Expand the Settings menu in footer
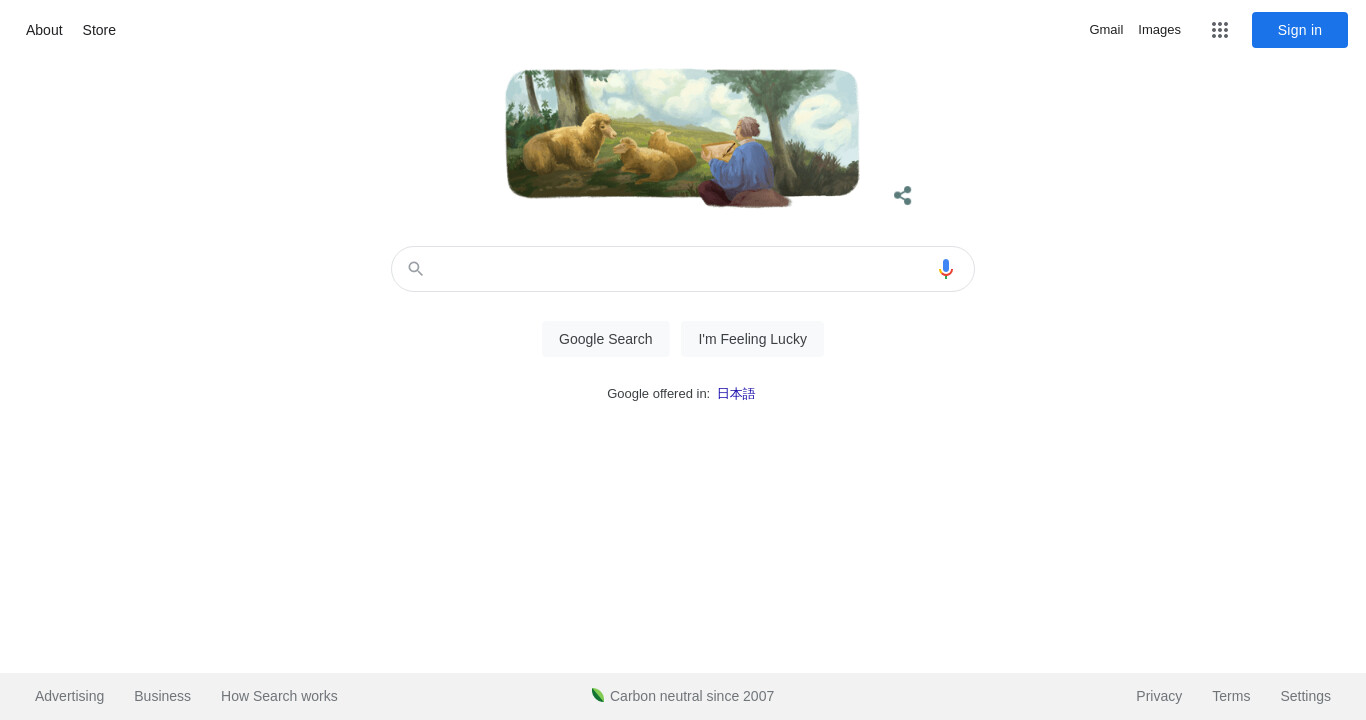The width and height of the screenshot is (1366, 720). coord(1305,696)
